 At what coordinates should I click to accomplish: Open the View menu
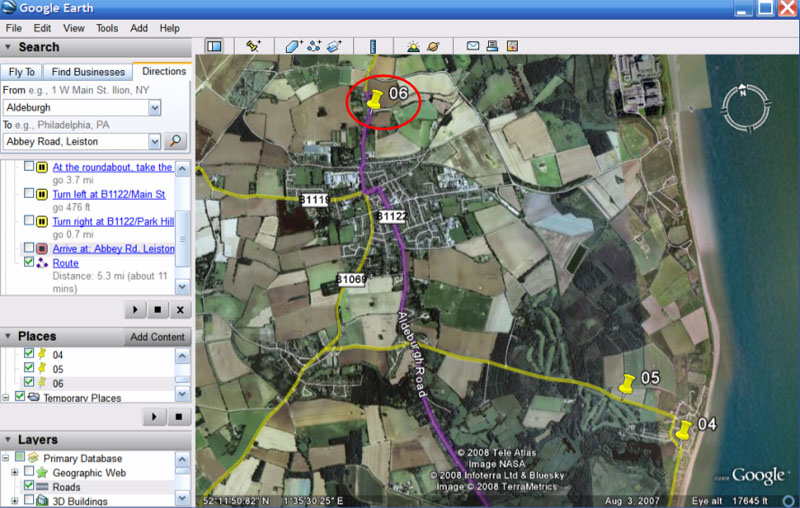point(73,28)
